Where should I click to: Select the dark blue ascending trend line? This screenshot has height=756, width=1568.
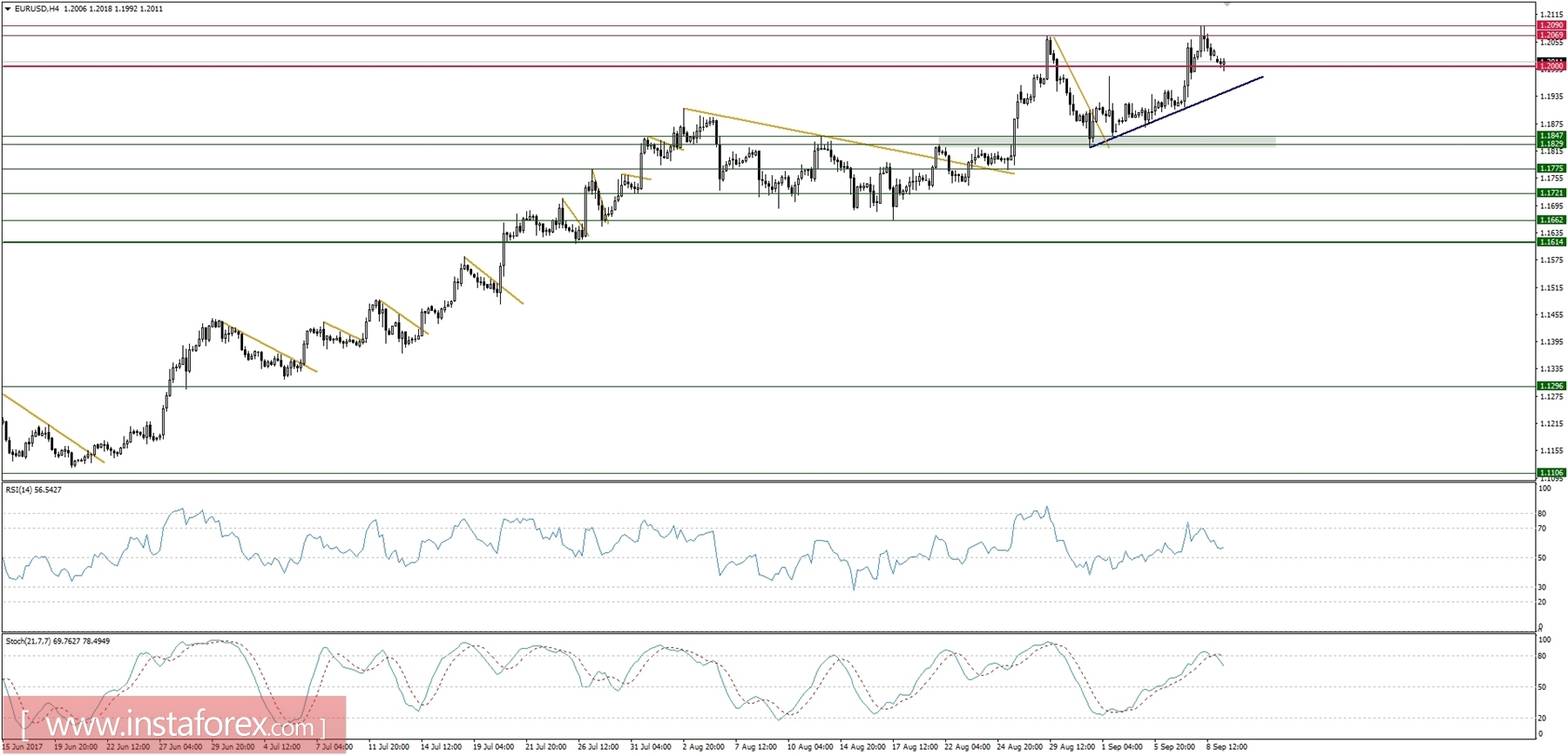[1176, 112]
